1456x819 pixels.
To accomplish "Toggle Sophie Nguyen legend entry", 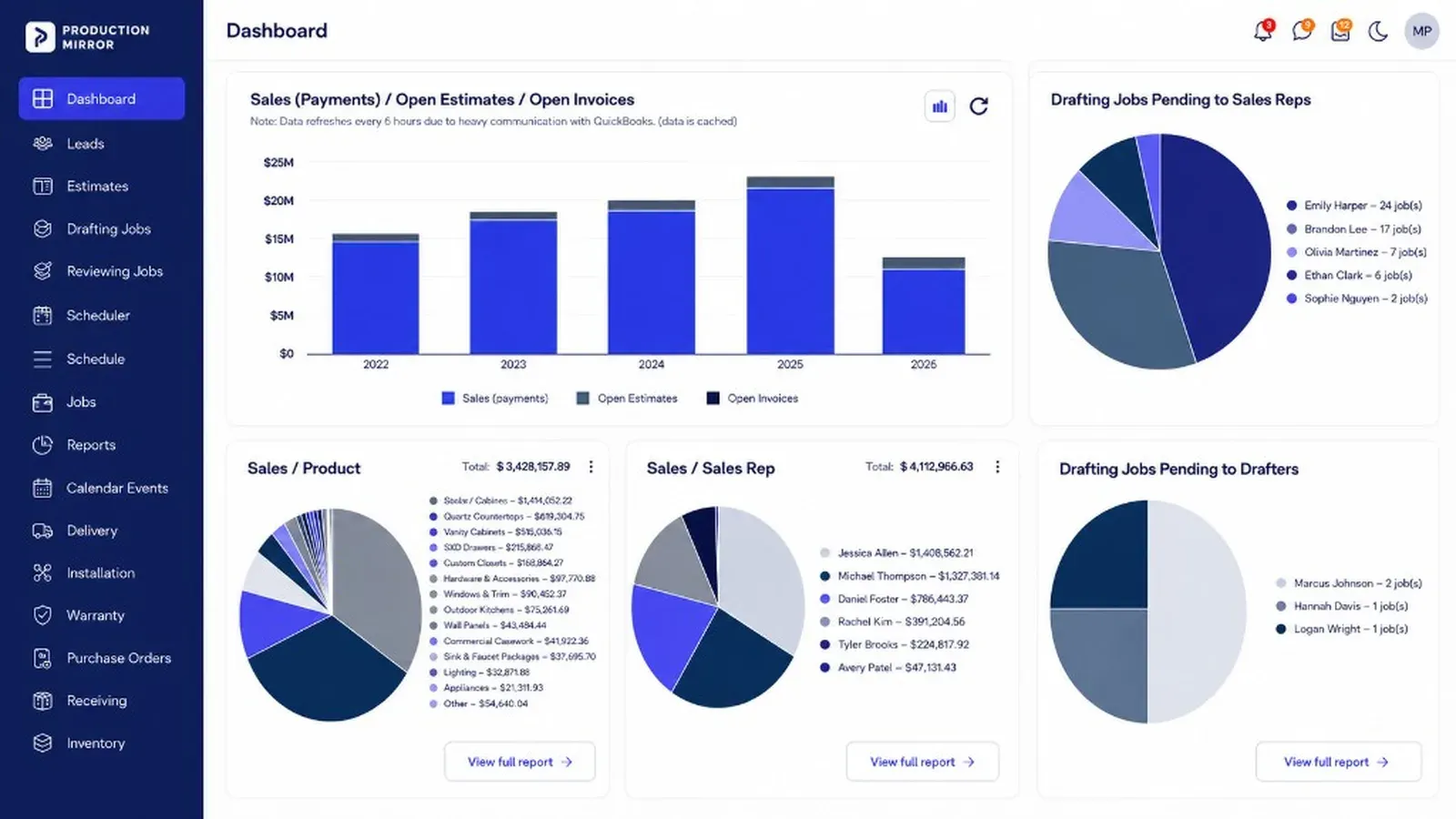I will click(1357, 298).
